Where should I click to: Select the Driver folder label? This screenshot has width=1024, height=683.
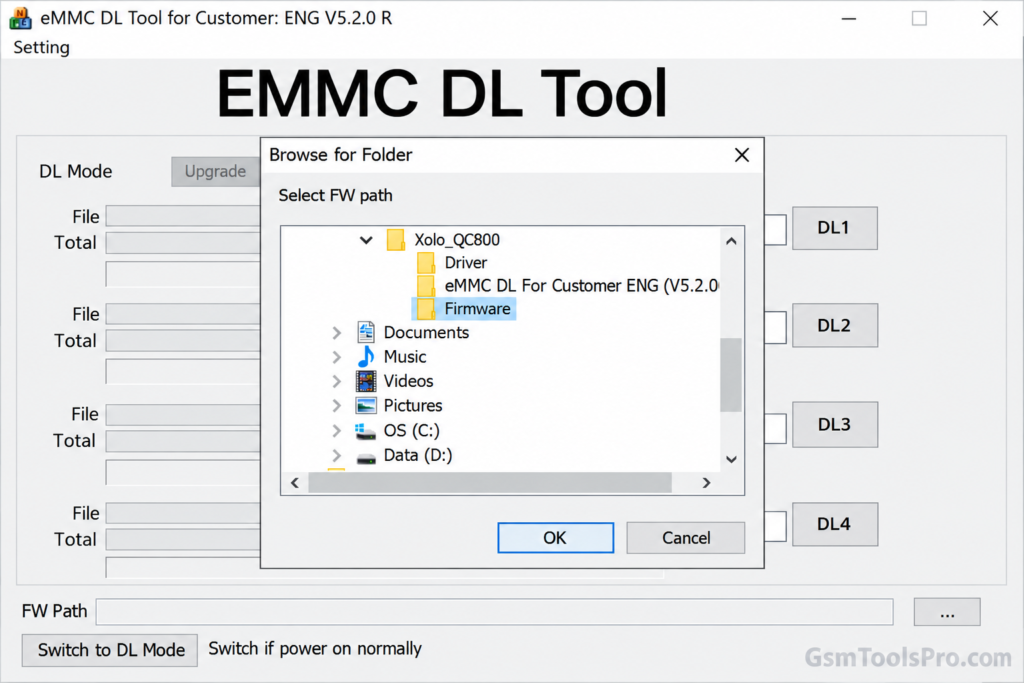tap(466, 262)
